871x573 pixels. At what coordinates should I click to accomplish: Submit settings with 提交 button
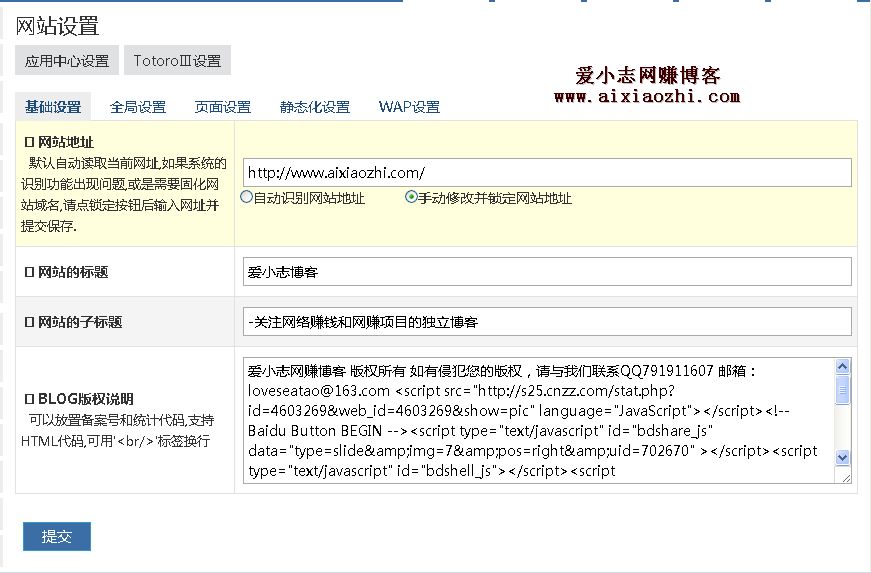[57, 536]
